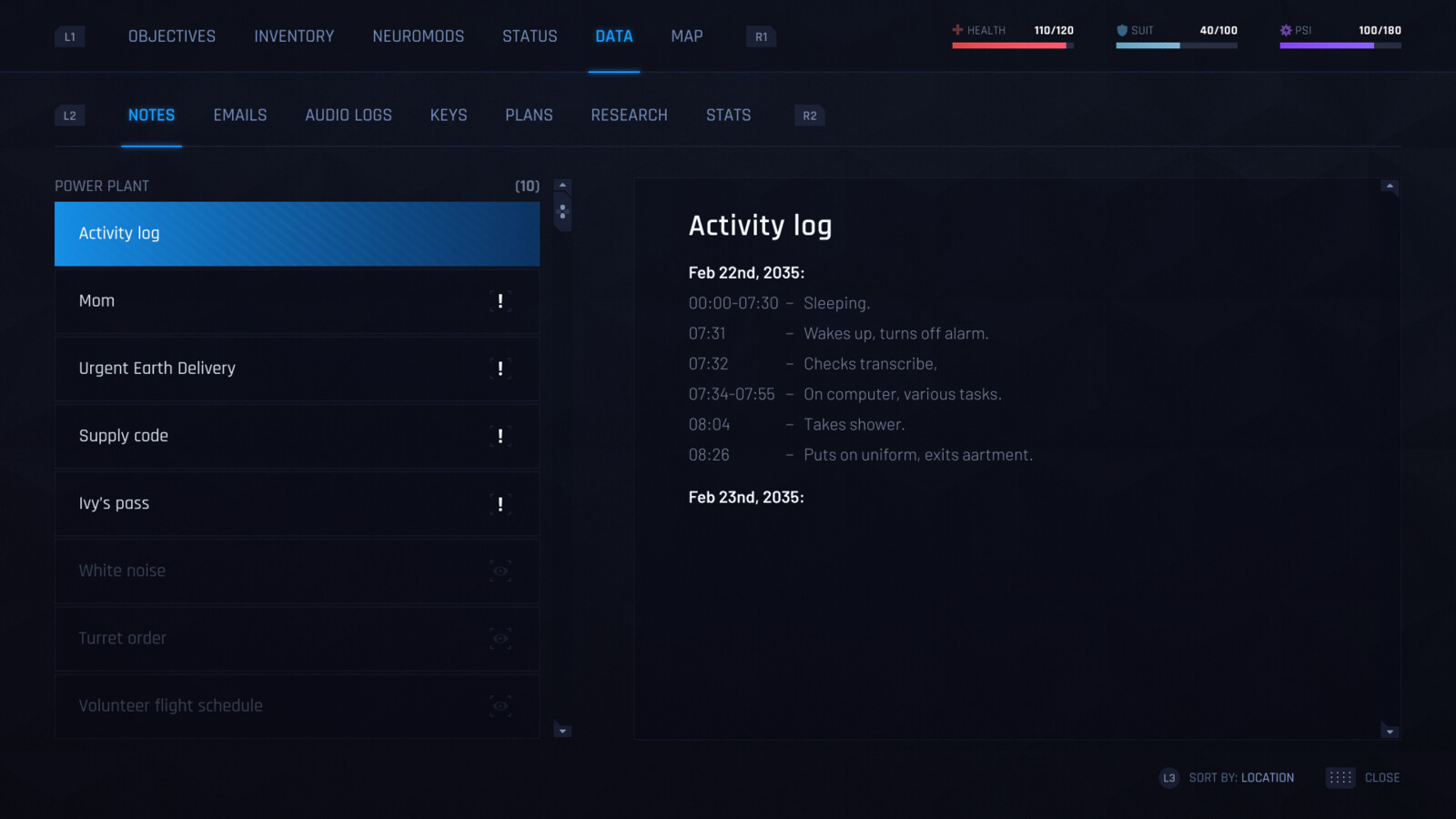The width and height of the screenshot is (1456, 819).
Task: Toggle the eye on Volunteer flight schedule
Action: [x=500, y=705]
